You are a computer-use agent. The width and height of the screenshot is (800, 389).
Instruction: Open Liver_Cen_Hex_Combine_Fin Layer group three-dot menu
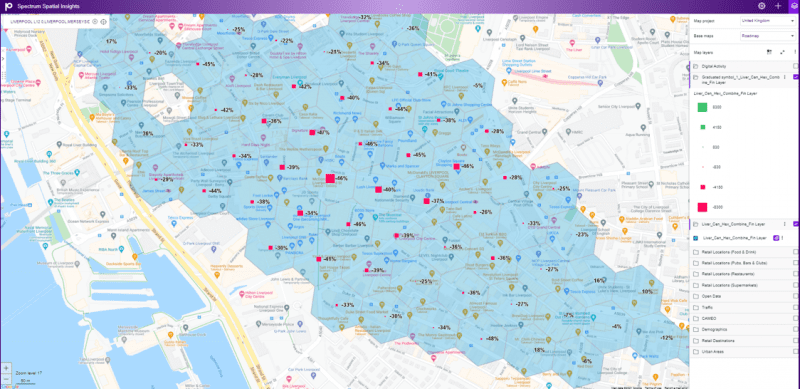tap(785, 224)
